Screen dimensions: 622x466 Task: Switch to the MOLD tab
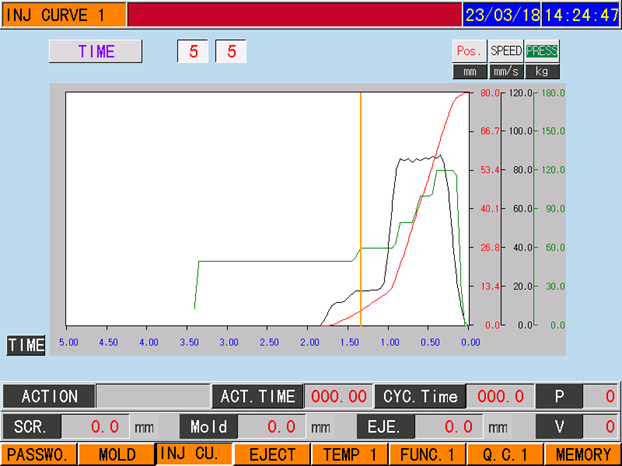pos(116,455)
